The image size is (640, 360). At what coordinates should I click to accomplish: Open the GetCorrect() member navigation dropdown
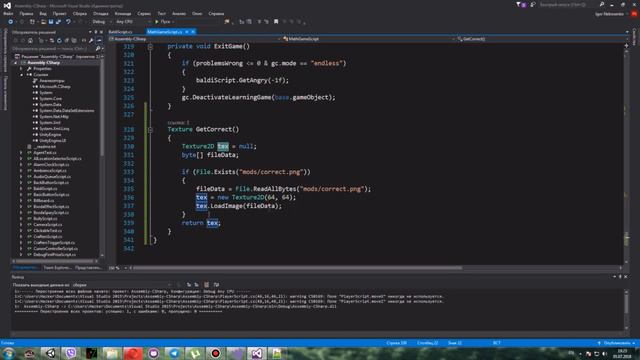click(x=541, y=39)
